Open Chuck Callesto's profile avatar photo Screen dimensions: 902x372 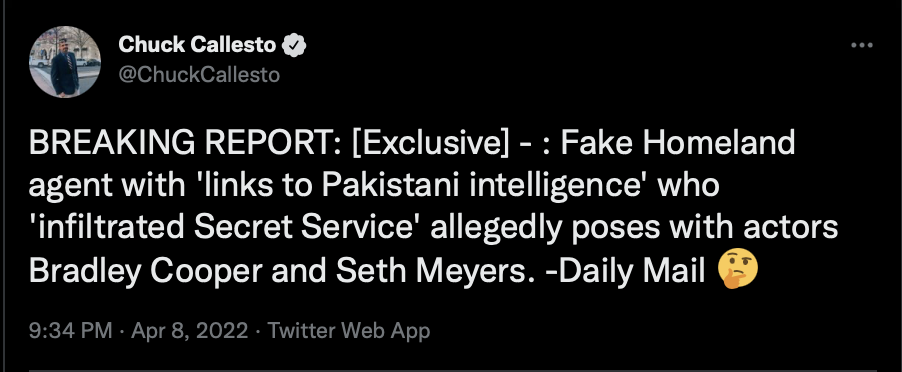tap(65, 62)
